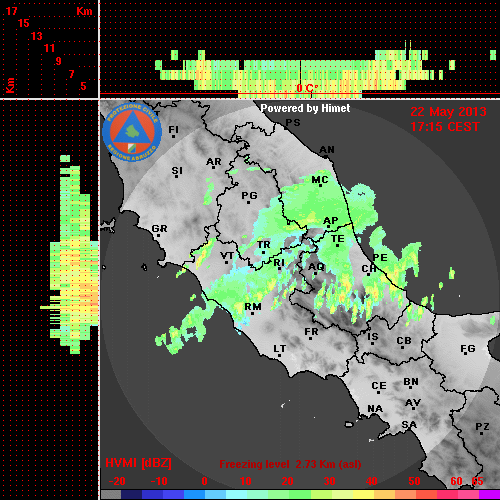Click the AR city label
The height and width of the screenshot is (500, 500).
click(214, 162)
